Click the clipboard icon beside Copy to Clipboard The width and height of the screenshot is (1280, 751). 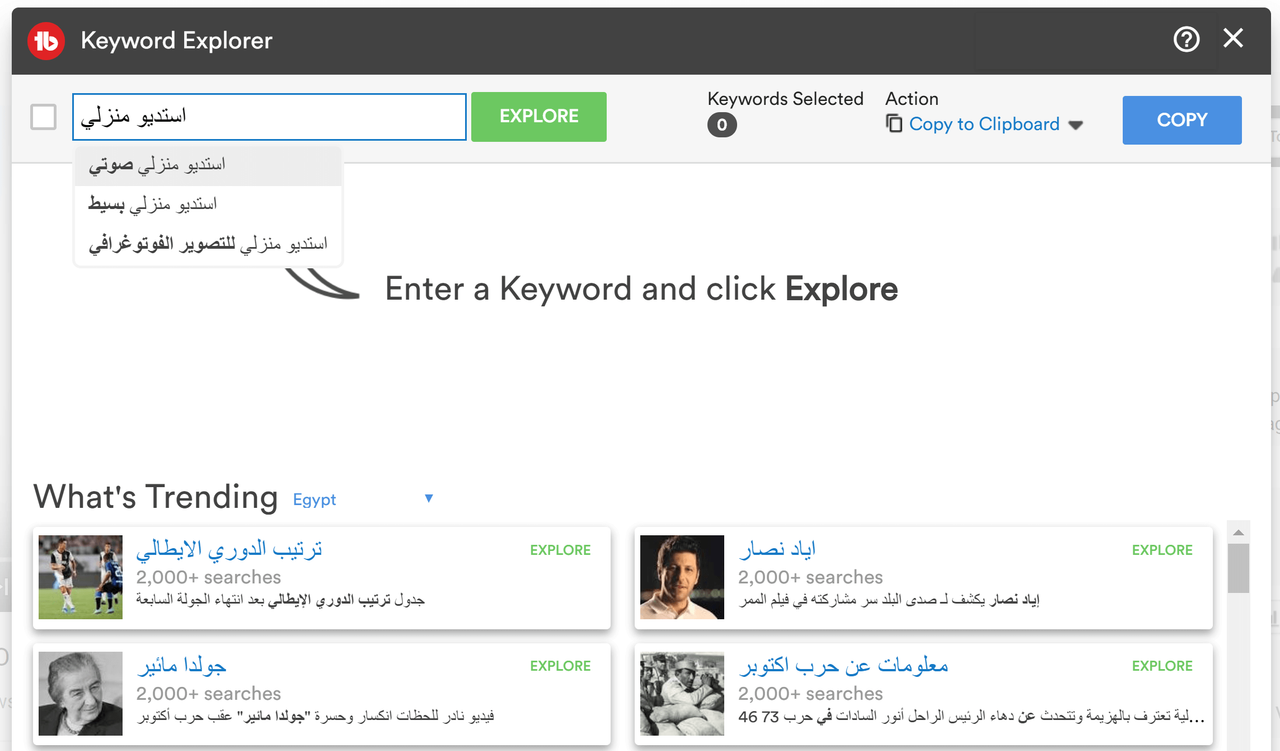[893, 123]
